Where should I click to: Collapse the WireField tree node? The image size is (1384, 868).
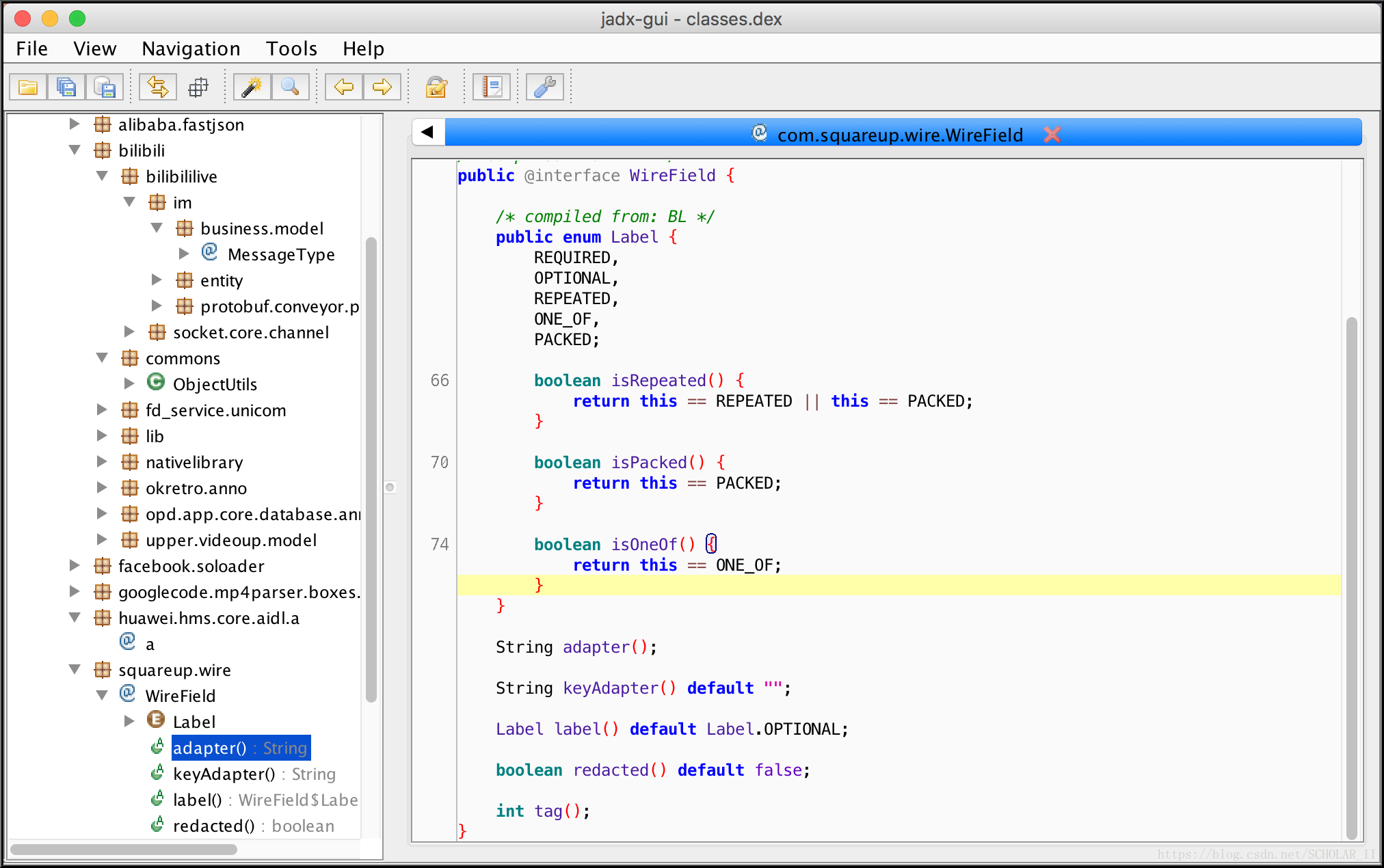pyautogui.click(x=102, y=696)
